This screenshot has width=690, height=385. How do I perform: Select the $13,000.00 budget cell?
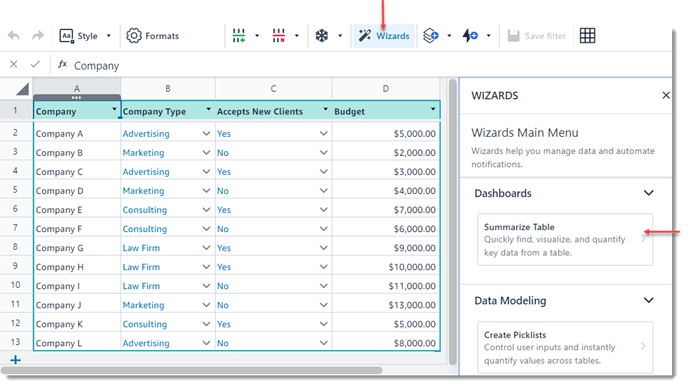[385, 305]
